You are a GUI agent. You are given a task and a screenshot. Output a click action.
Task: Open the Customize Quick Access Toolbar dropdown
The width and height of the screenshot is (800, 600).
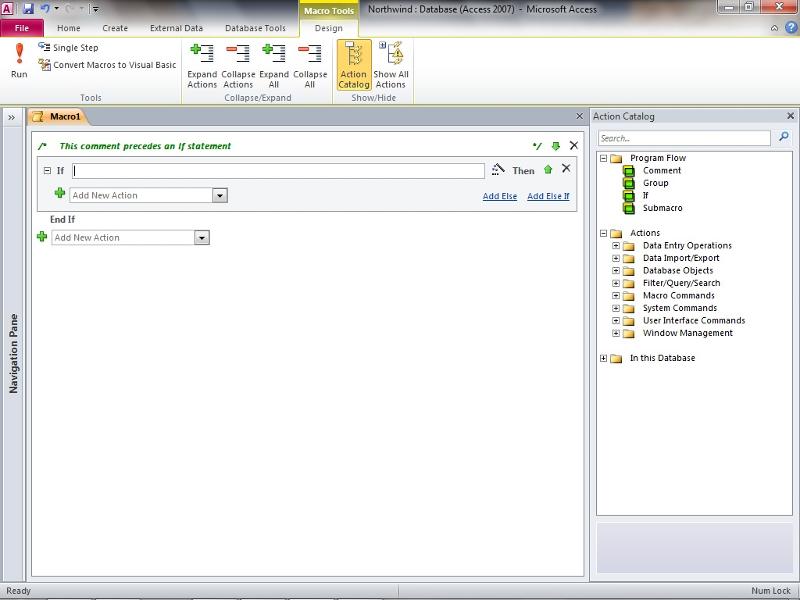[x=95, y=9]
